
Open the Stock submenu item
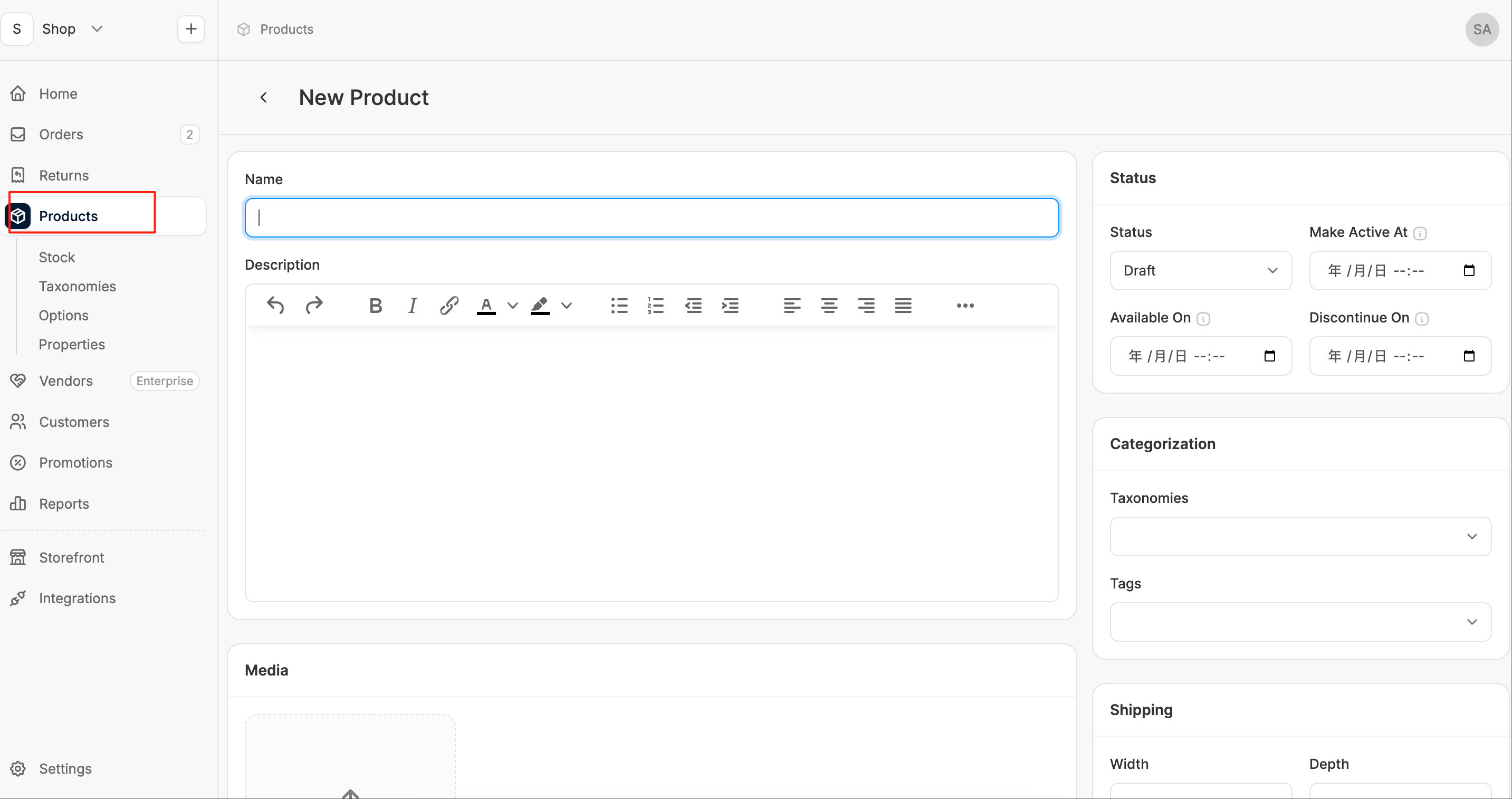pyautogui.click(x=57, y=257)
